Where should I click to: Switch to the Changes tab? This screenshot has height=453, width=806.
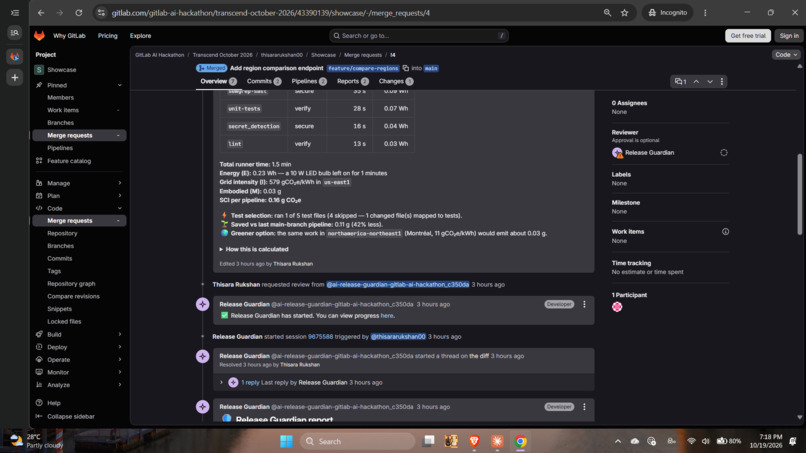pyautogui.click(x=396, y=81)
